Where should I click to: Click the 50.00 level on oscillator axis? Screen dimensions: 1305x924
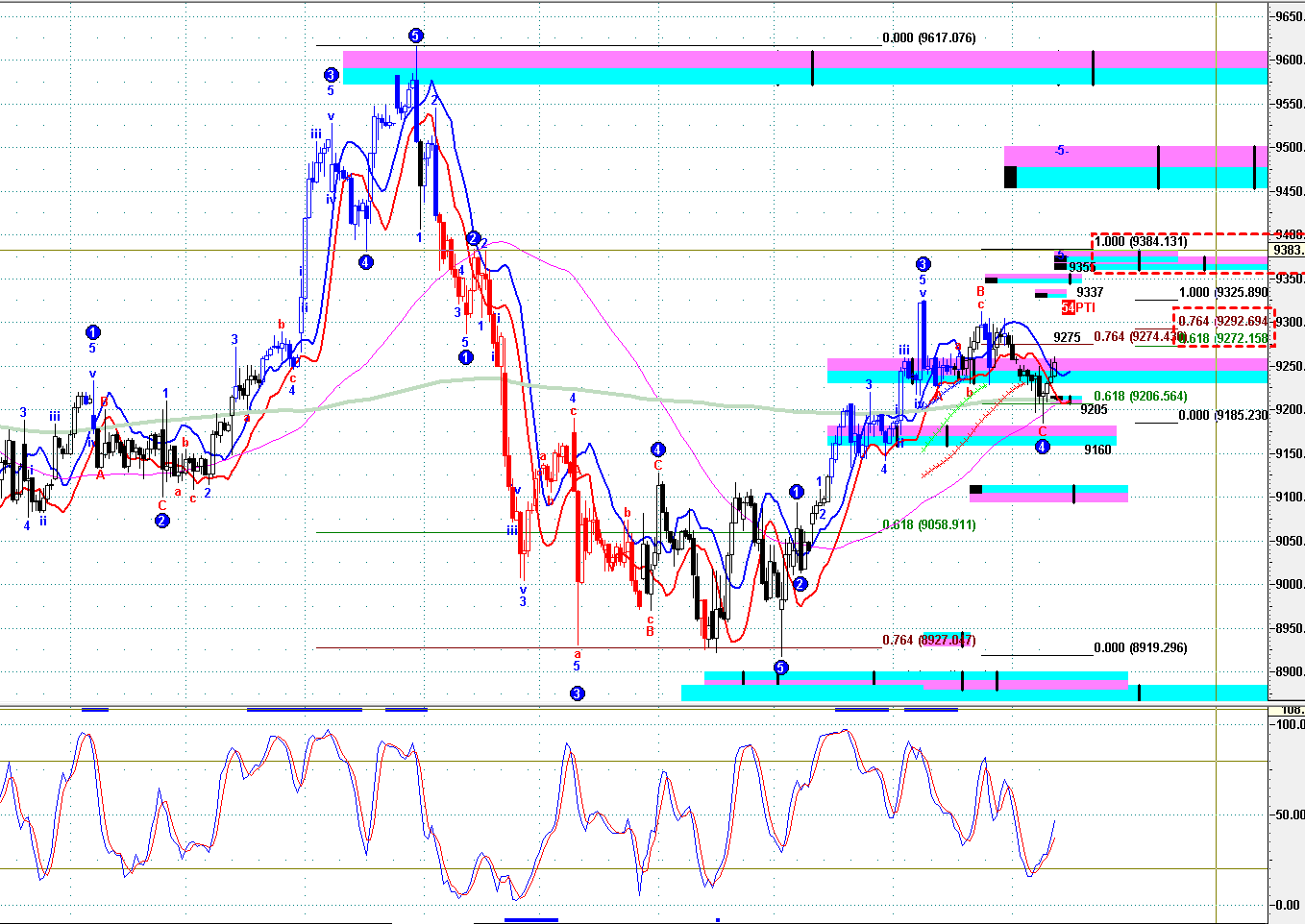point(1289,815)
